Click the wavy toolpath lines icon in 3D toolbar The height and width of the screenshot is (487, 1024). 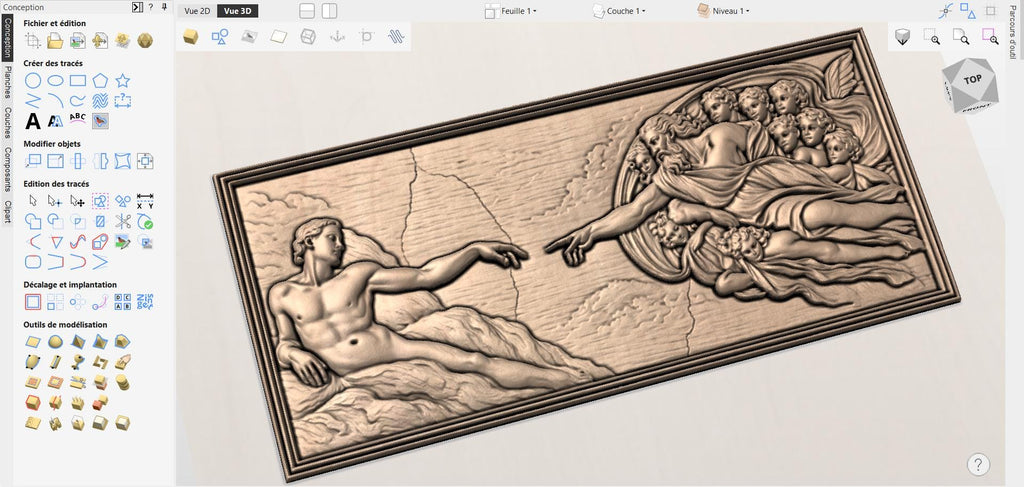396,37
